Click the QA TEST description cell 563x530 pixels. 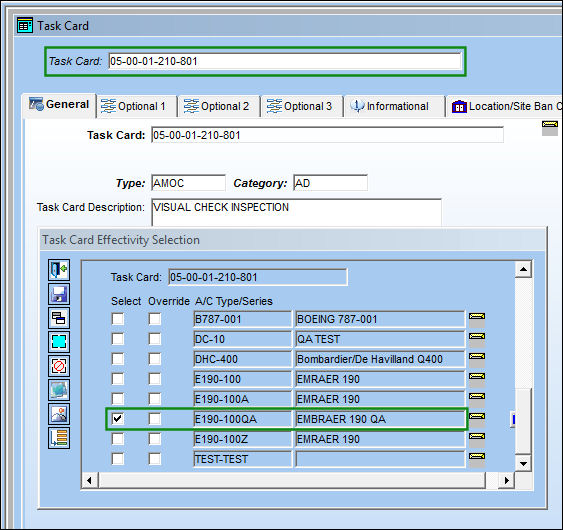point(380,339)
